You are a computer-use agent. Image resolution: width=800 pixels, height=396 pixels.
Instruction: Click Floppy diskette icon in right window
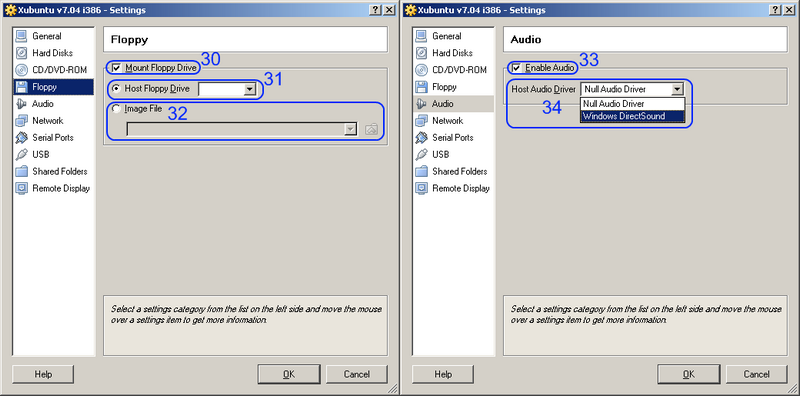pos(421,87)
